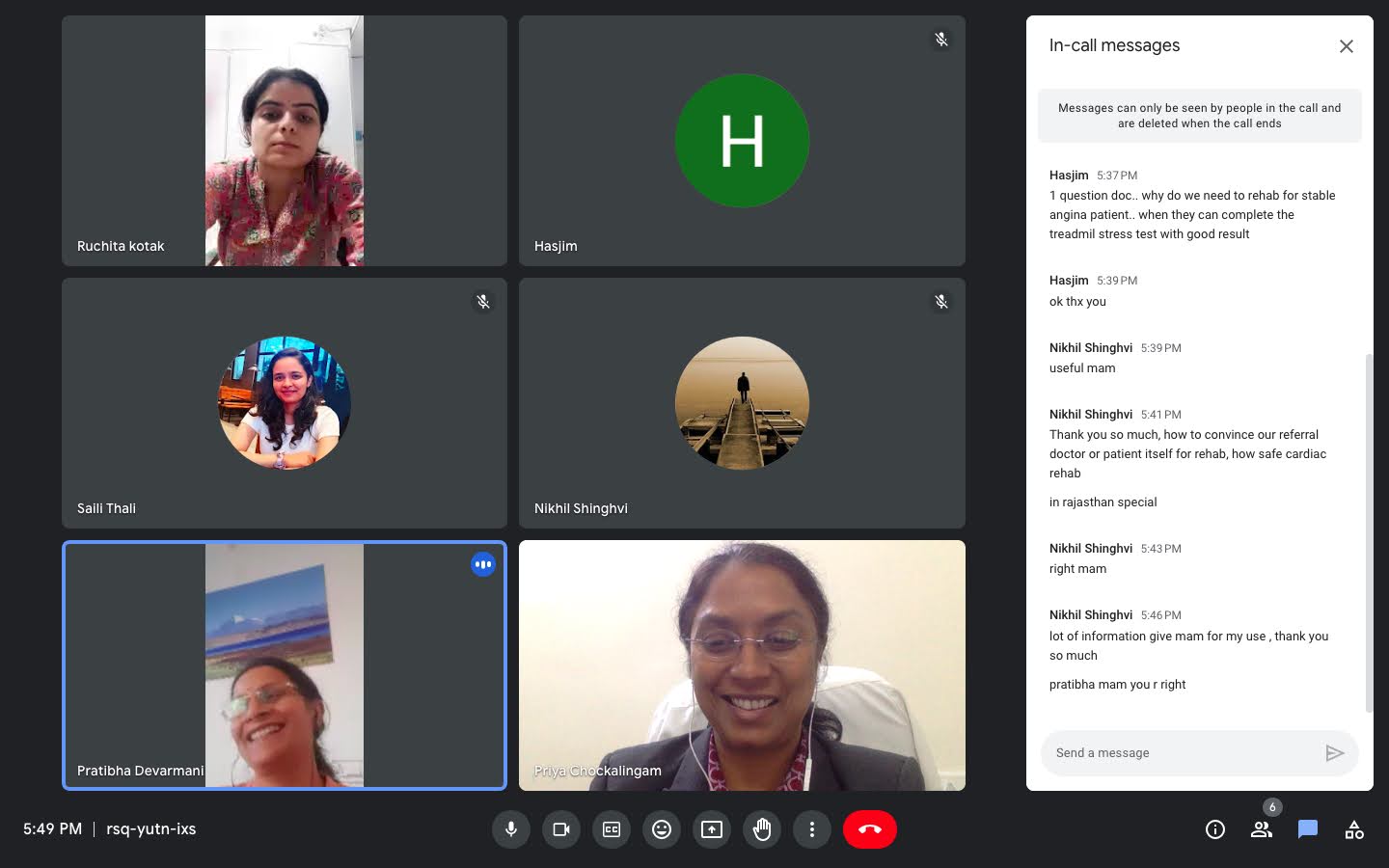Click the muted mic icon on Hasjim tile

[941, 40]
